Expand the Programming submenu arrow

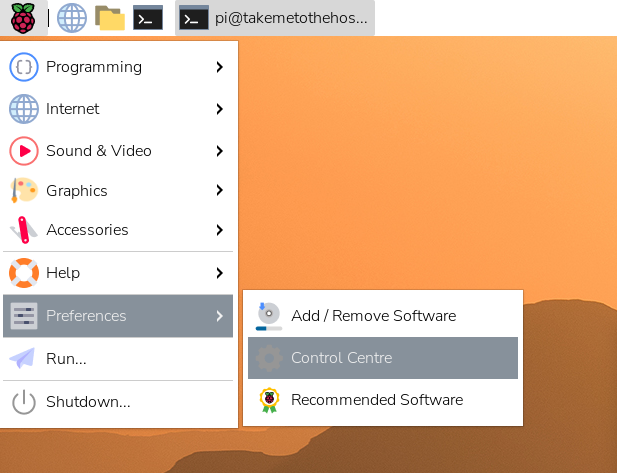pos(220,67)
